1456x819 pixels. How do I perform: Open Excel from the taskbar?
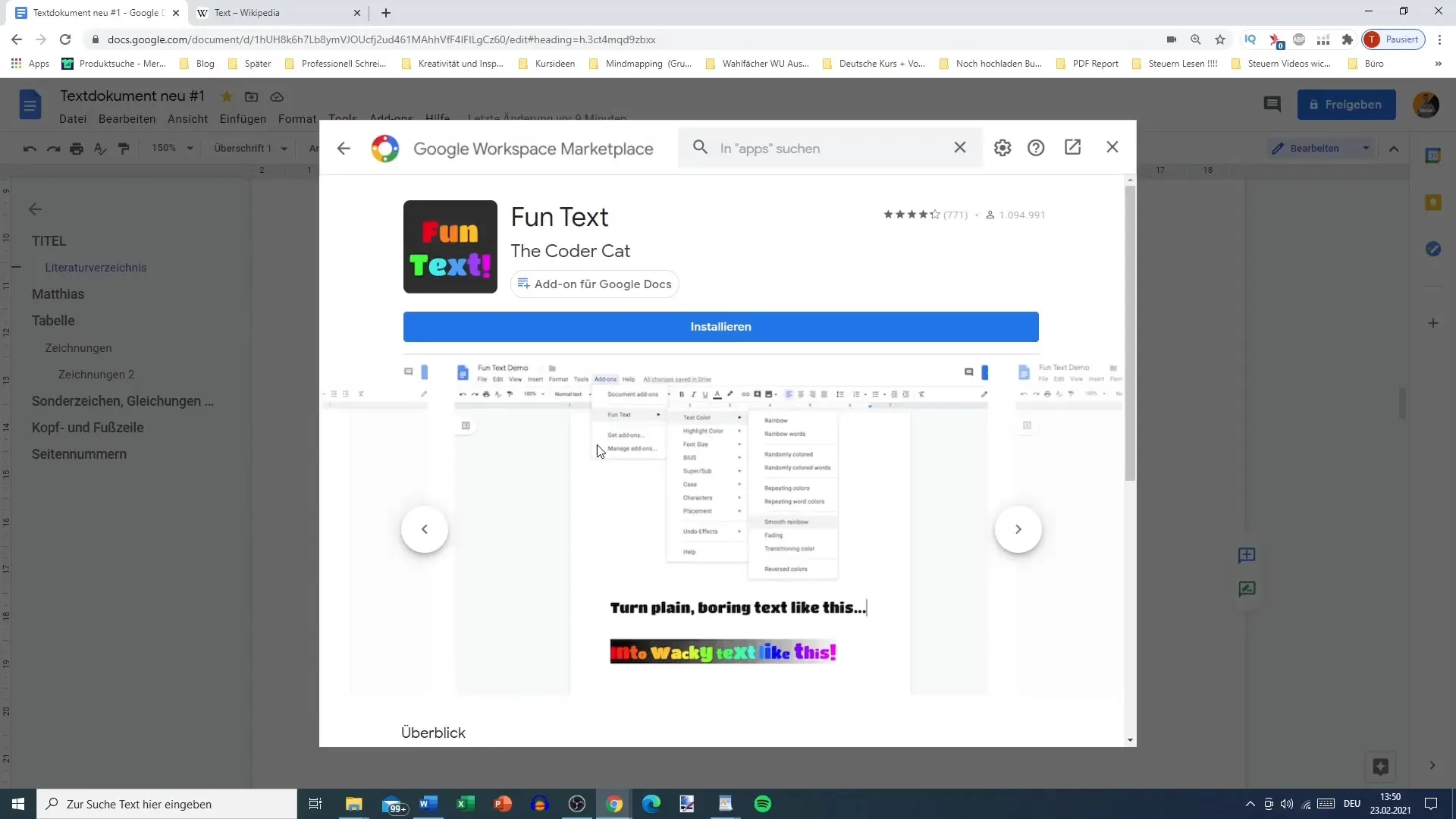(x=466, y=804)
